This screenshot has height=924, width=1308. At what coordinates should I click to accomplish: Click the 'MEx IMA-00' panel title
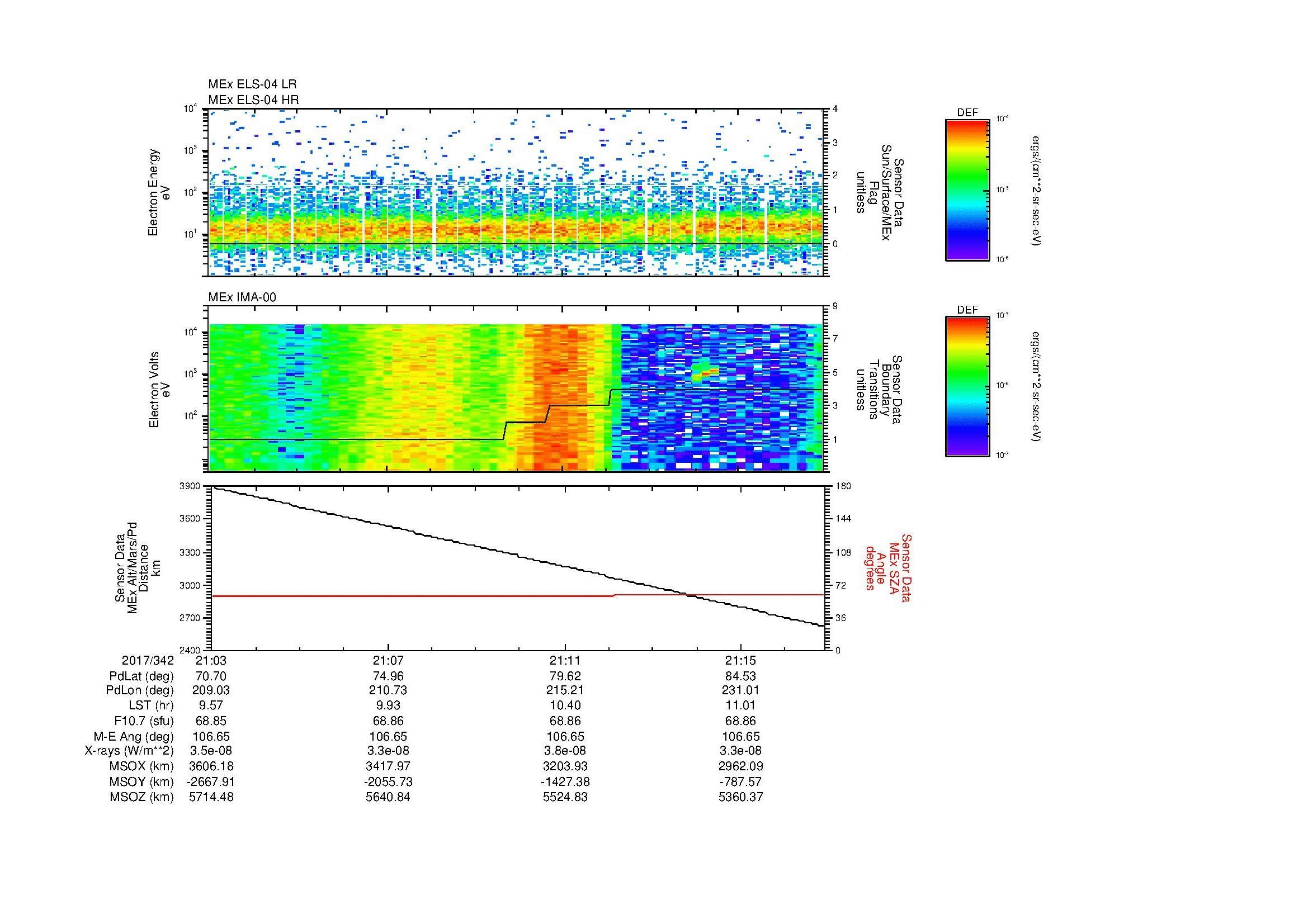point(242,297)
